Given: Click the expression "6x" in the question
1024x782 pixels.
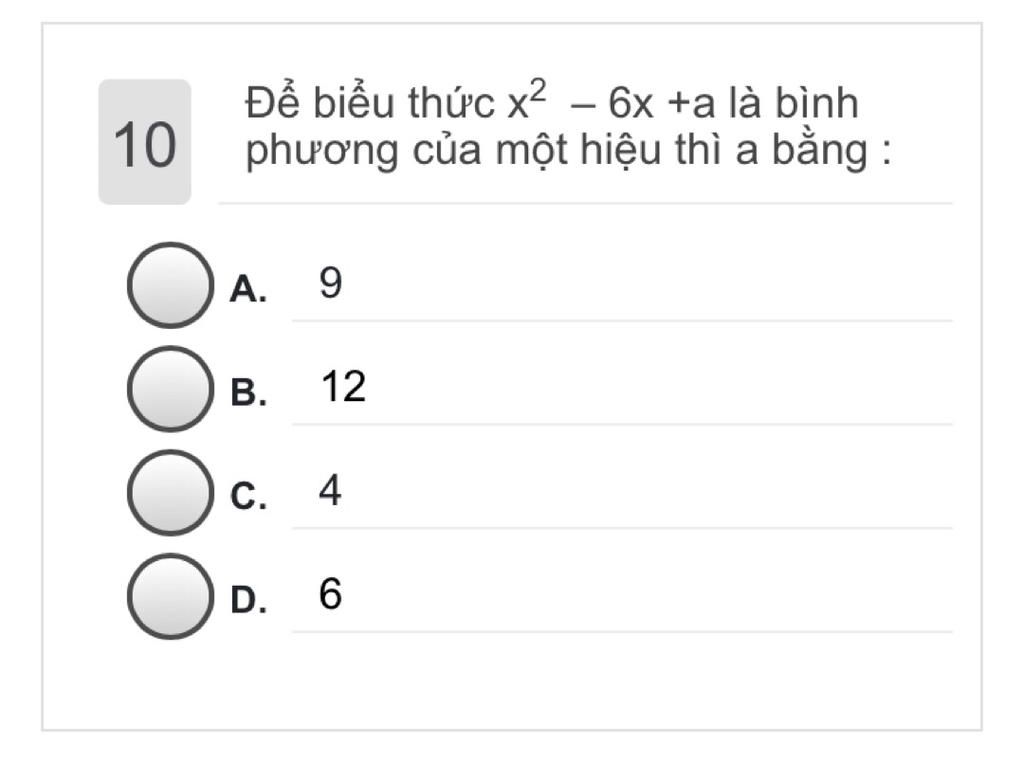Looking at the screenshot, I should [630, 103].
